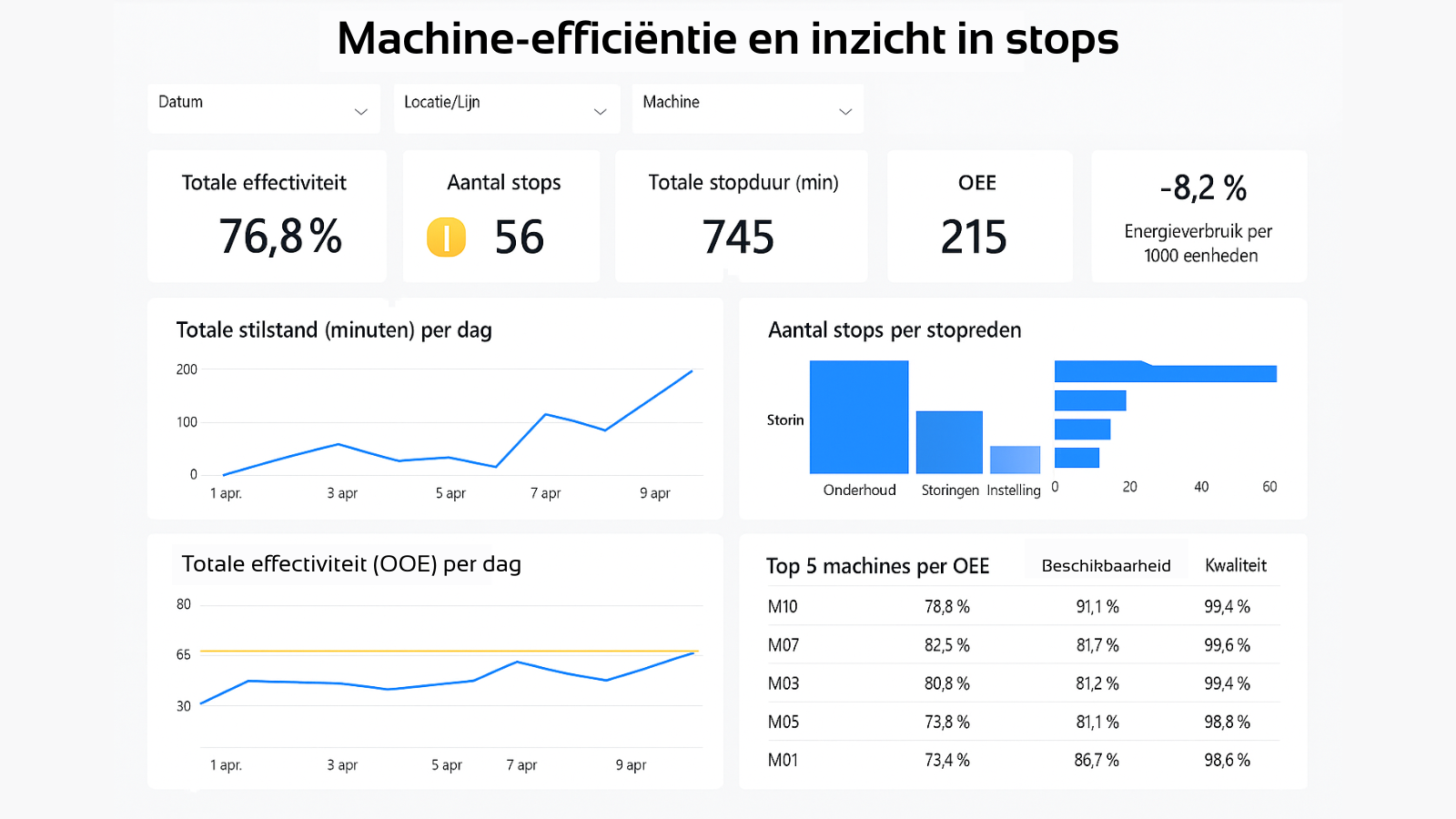Select machine row M05
This screenshot has width=1456, height=819.
(x=1022, y=721)
